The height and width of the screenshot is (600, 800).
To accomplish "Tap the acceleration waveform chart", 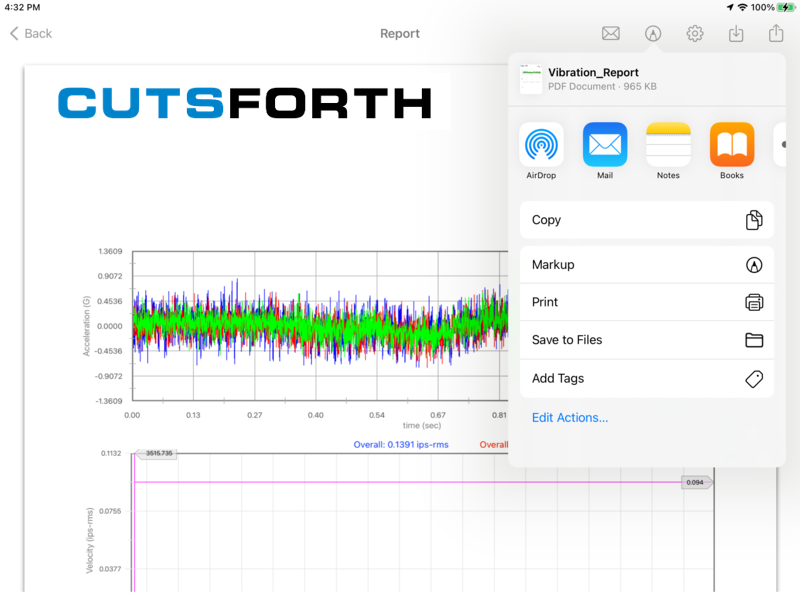I will click(320, 326).
